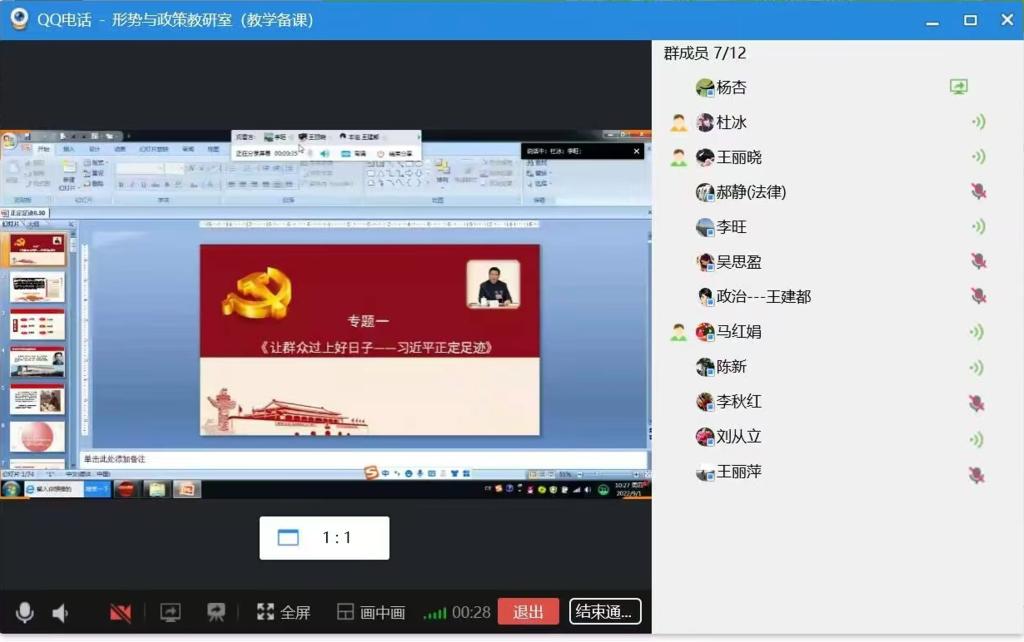Click 李旺's avatar in member list
The image size is (1024, 642).
pyautogui.click(x=705, y=227)
